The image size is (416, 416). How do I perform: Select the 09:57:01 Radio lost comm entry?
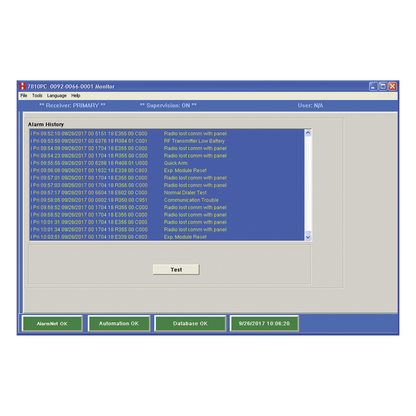(167, 178)
